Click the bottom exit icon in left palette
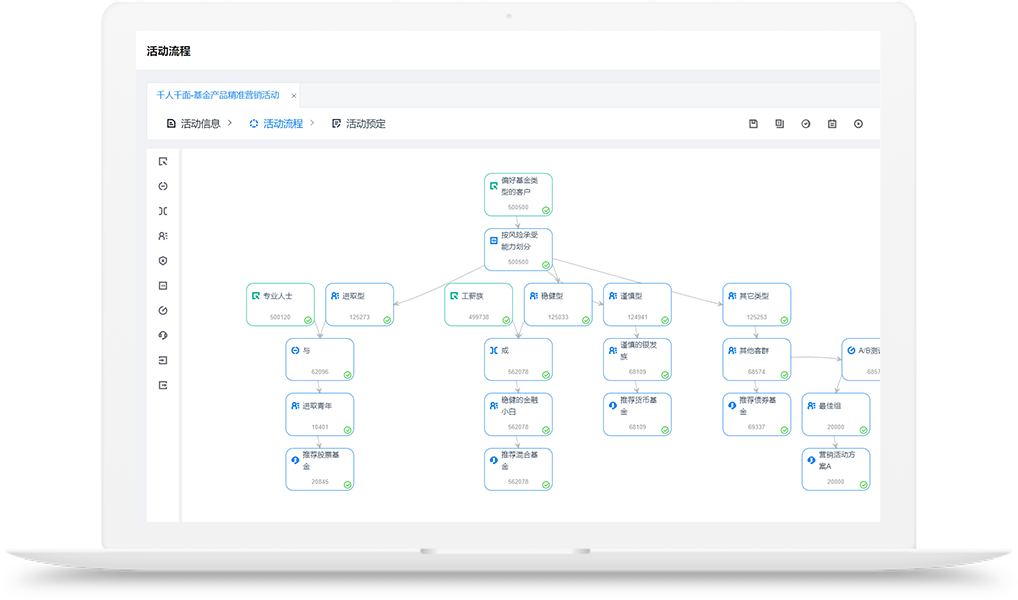The height and width of the screenshot is (600, 1018). tap(163, 385)
